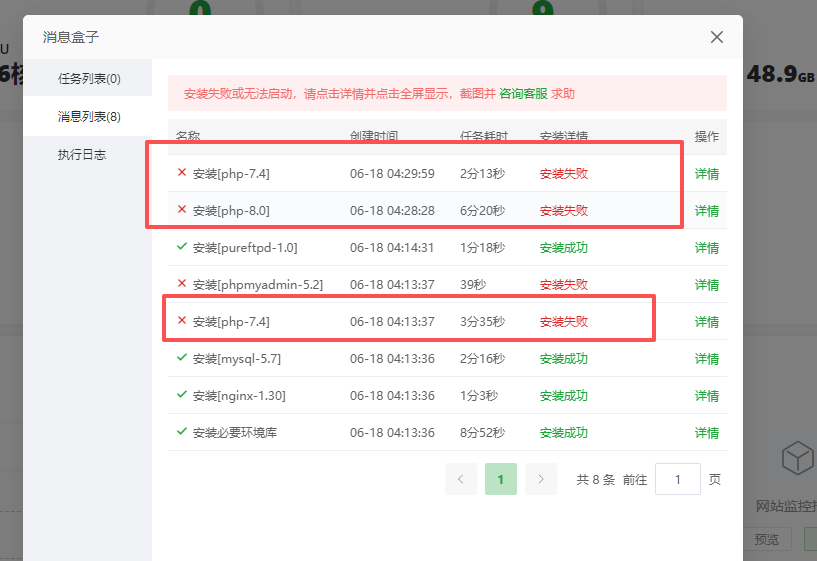The height and width of the screenshot is (561, 817).
Task: Select the 安装[pureftpd-1.0] task name
Action: (x=245, y=248)
